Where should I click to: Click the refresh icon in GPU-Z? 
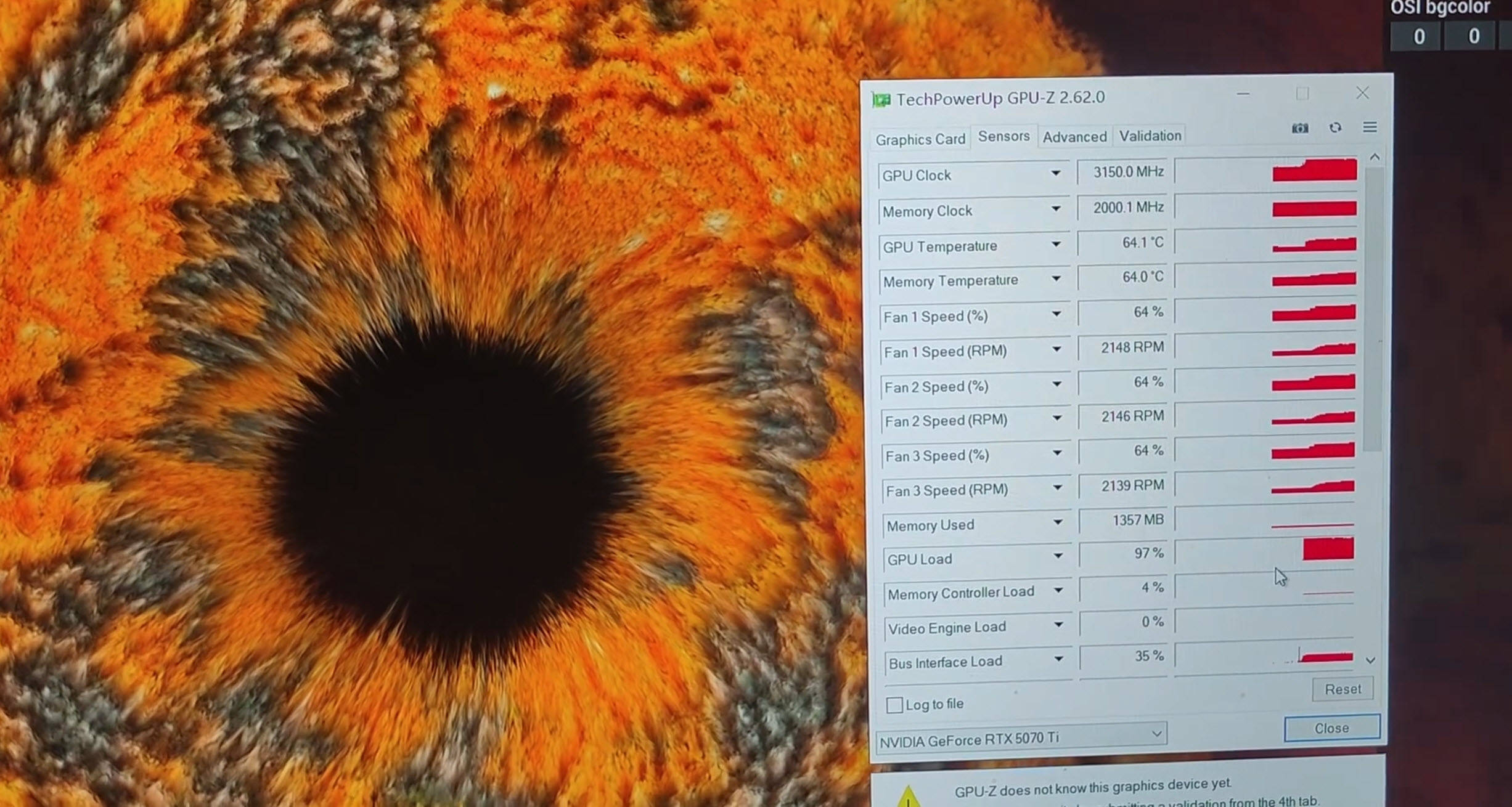[x=1335, y=128]
